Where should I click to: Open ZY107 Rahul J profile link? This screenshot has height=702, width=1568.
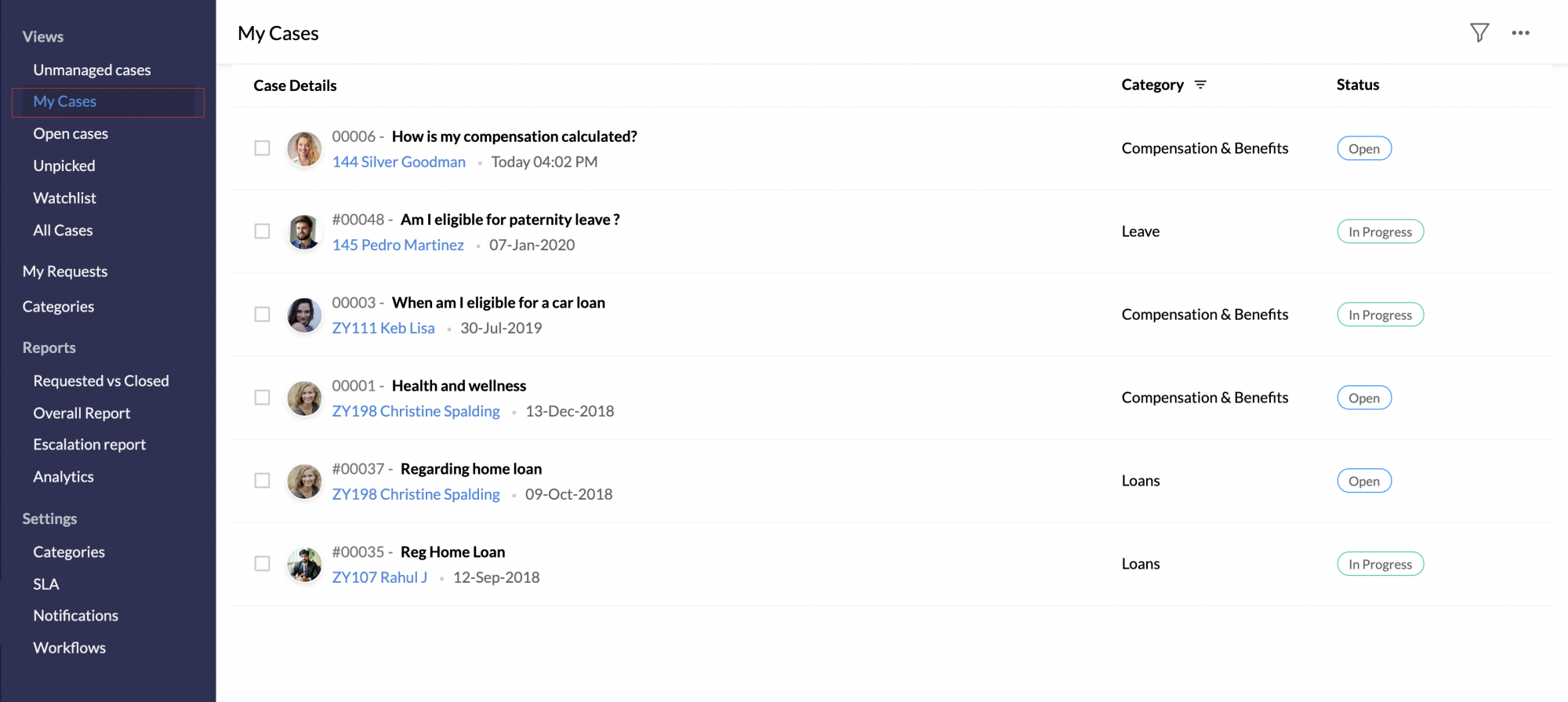pos(379,577)
